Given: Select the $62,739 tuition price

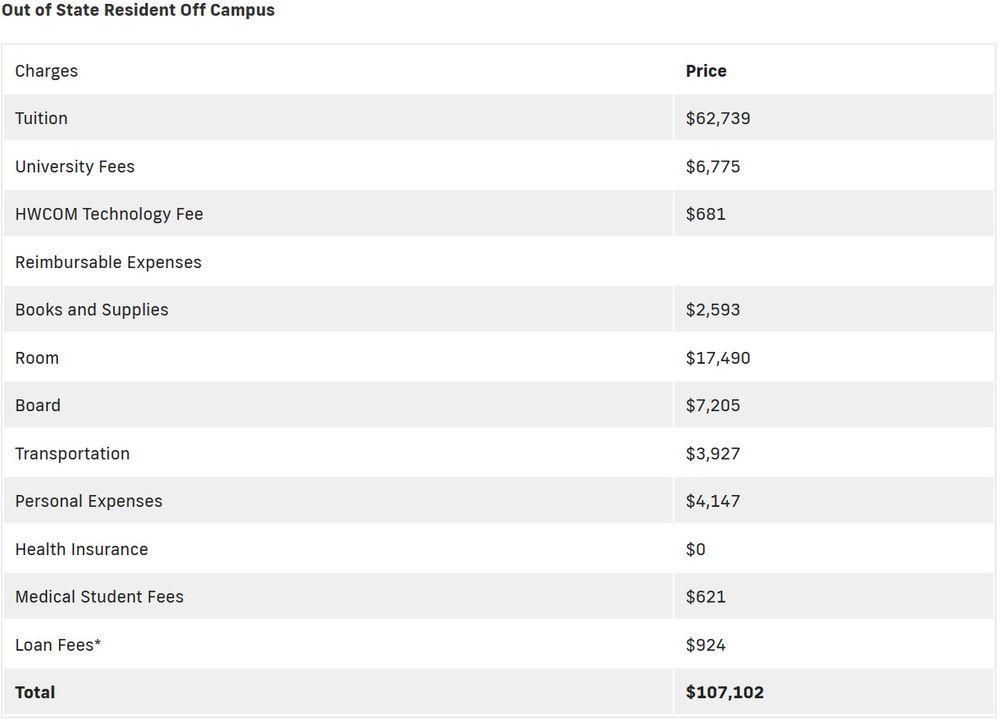Looking at the screenshot, I should click(718, 118).
